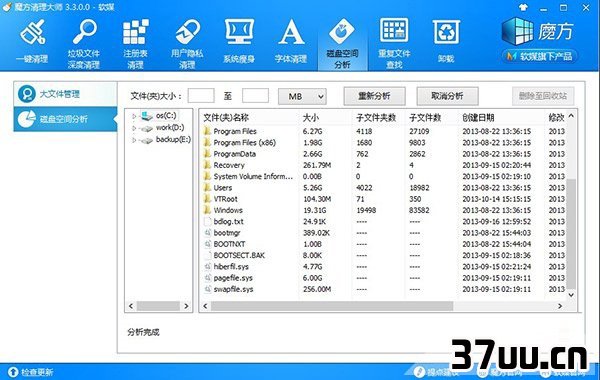This screenshot has width=600, height=380.
Task: Select 垃圾文件深度清理 magnifier icon
Action: click(x=85, y=32)
